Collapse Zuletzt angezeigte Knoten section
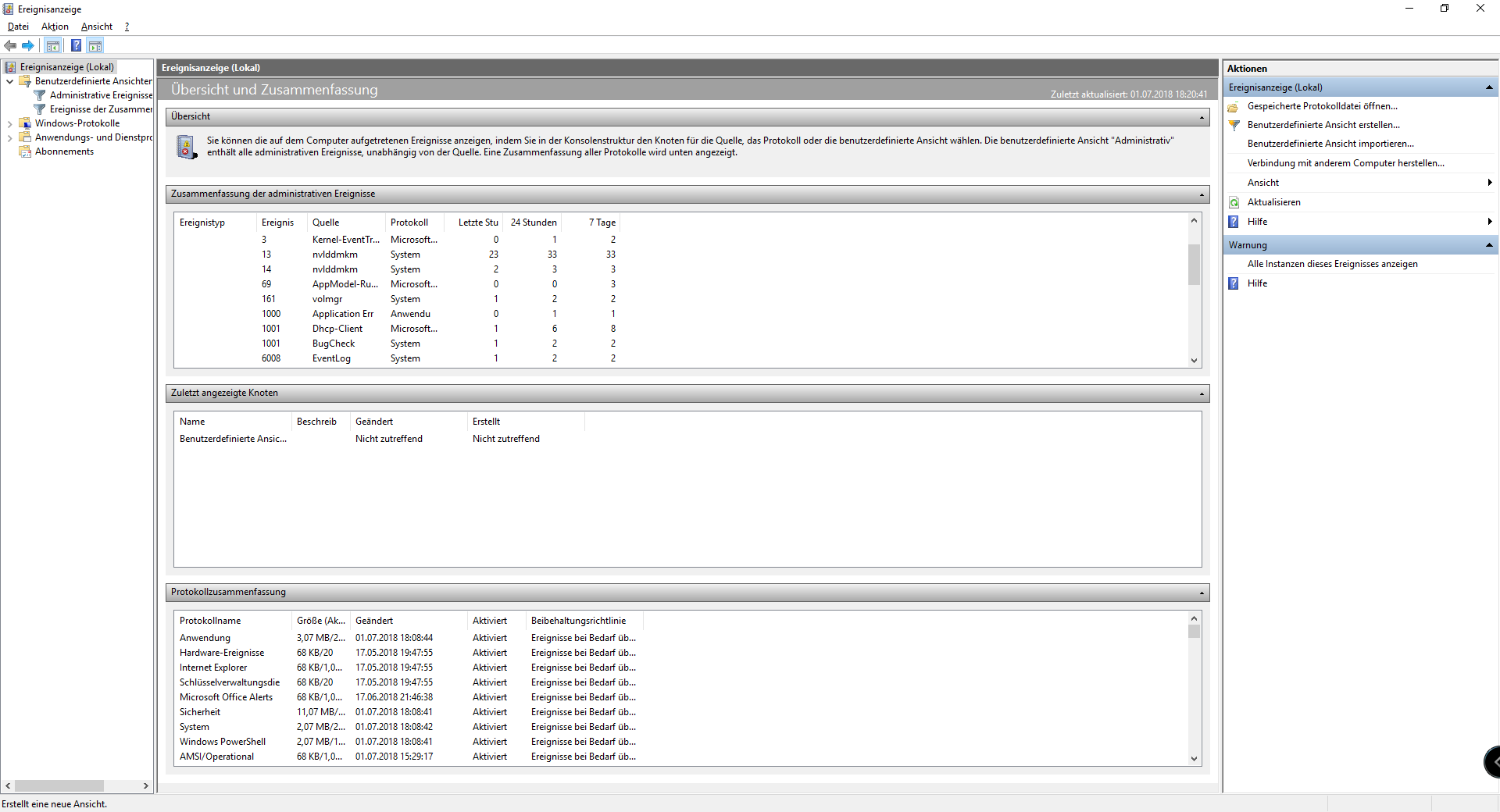The image size is (1500, 812). click(x=1202, y=394)
